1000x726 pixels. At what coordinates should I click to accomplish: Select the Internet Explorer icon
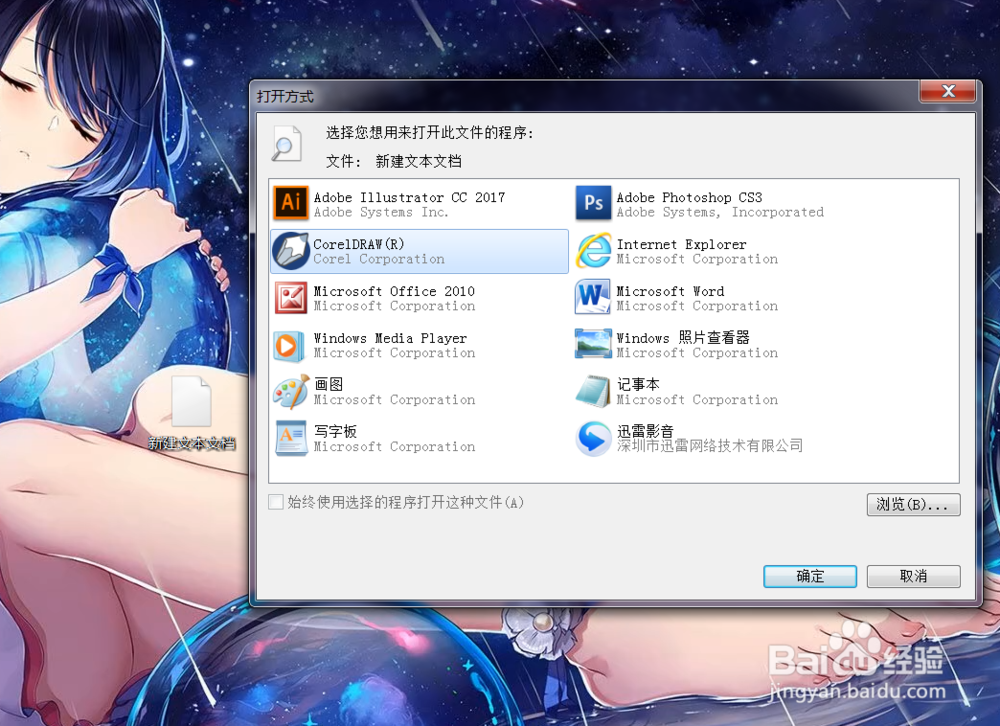click(x=593, y=250)
